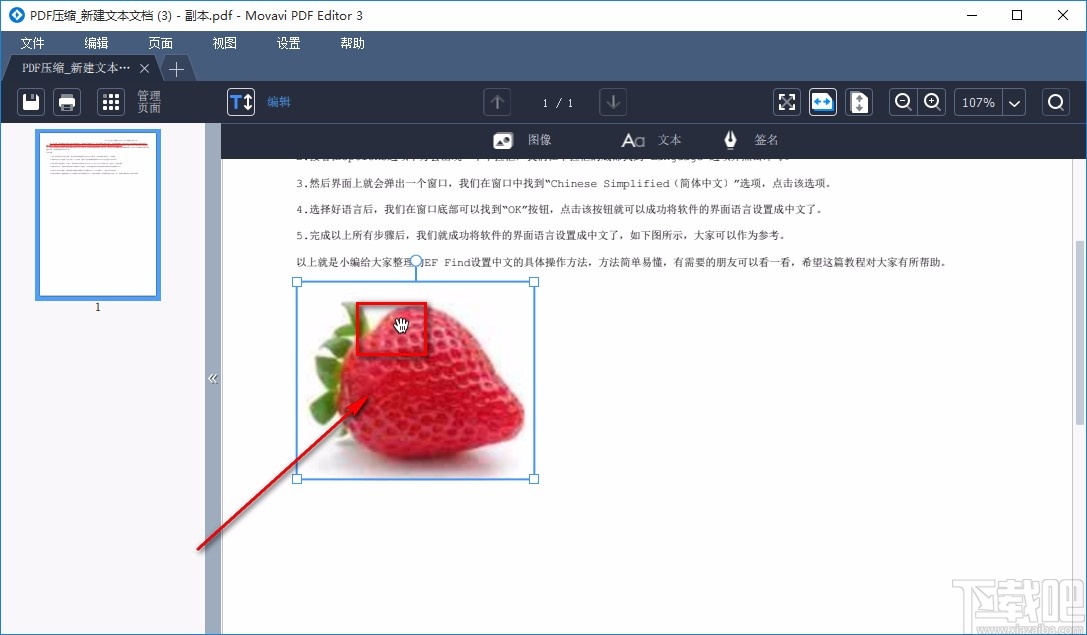Go to next page with down arrow
This screenshot has height=635, width=1087.
click(612, 101)
